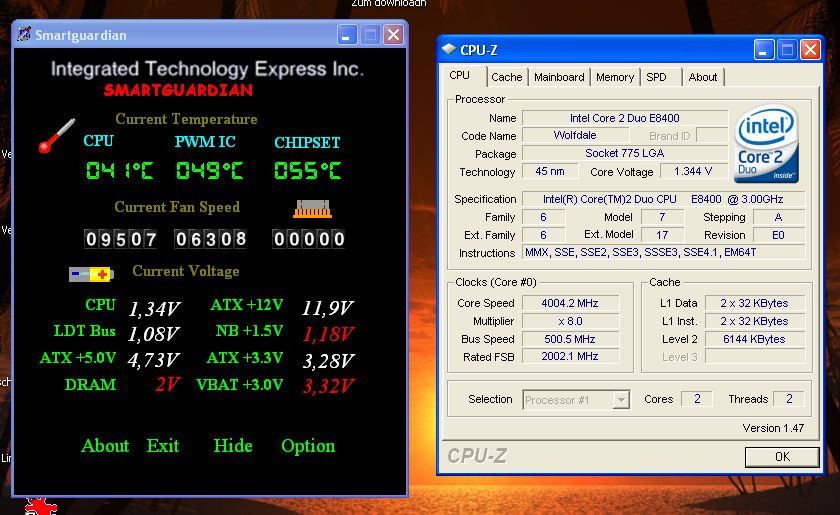Screen dimensions: 840x515
Task: Click the CPU-Z title bar icon
Action: tap(448, 49)
